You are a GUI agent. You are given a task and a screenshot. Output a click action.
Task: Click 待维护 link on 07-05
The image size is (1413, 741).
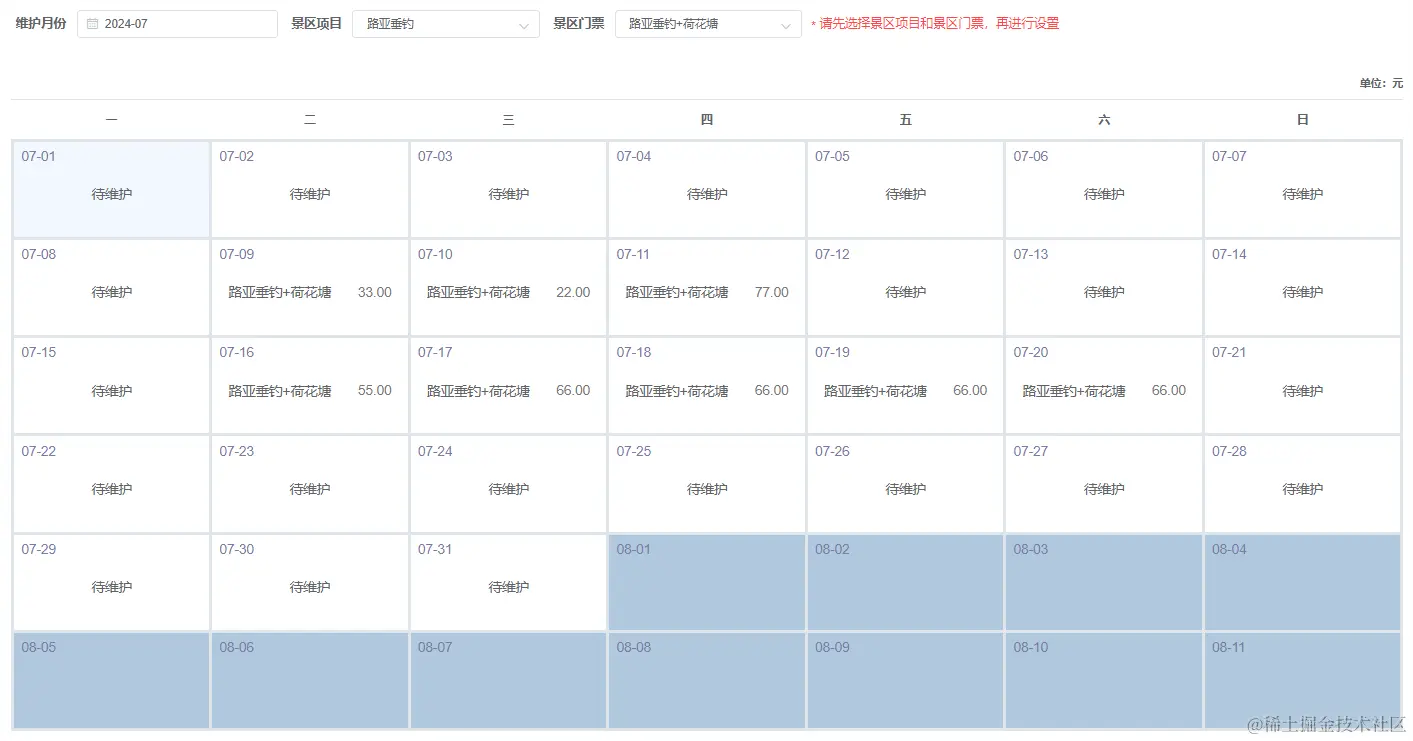[x=904, y=193]
